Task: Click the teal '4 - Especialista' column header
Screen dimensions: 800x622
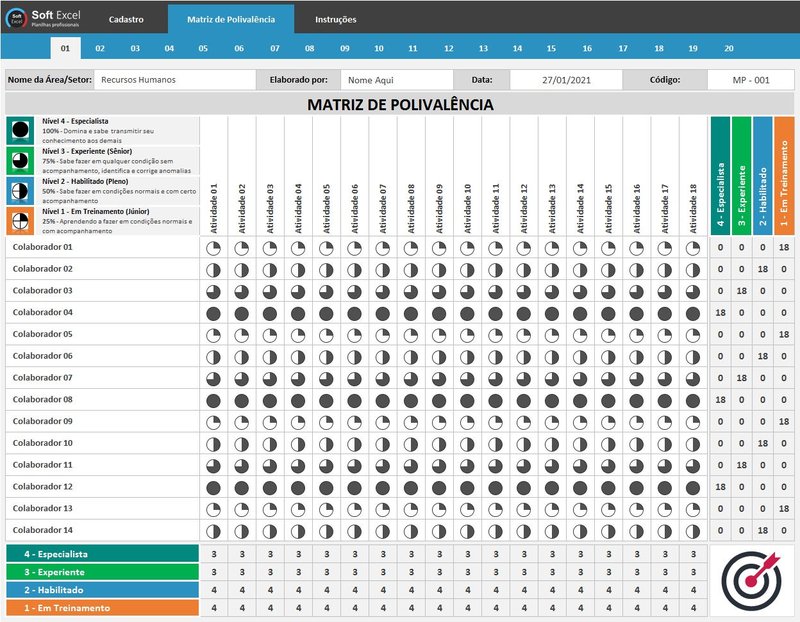Action: pyautogui.click(x=720, y=176)
